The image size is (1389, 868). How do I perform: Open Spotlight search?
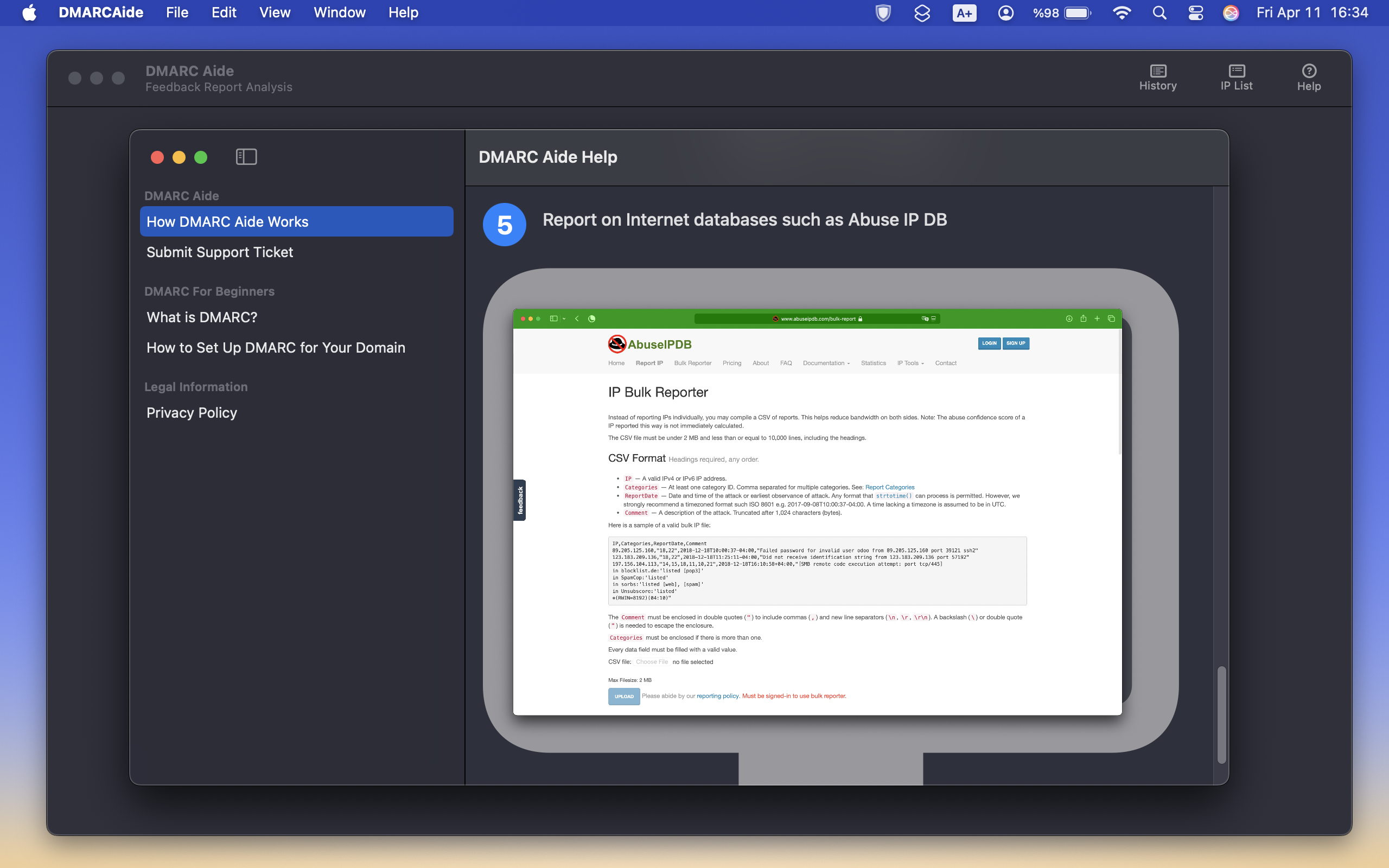[1159, 12]
